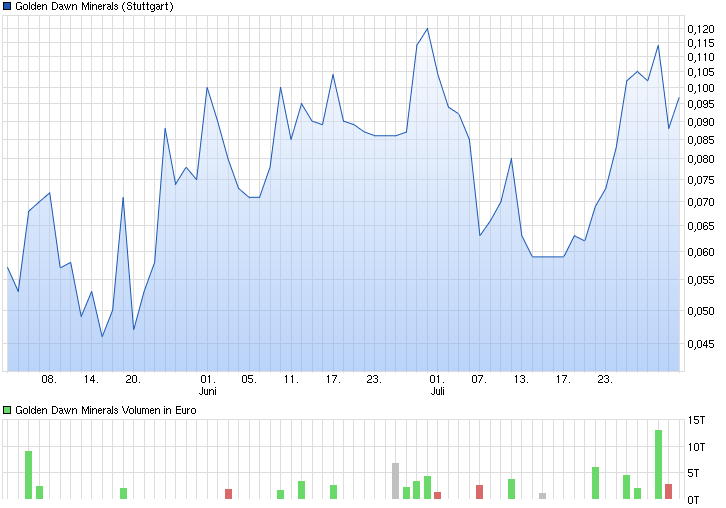
Task: Click the 0,050 price axis label
Action: (x=701, y=311)
